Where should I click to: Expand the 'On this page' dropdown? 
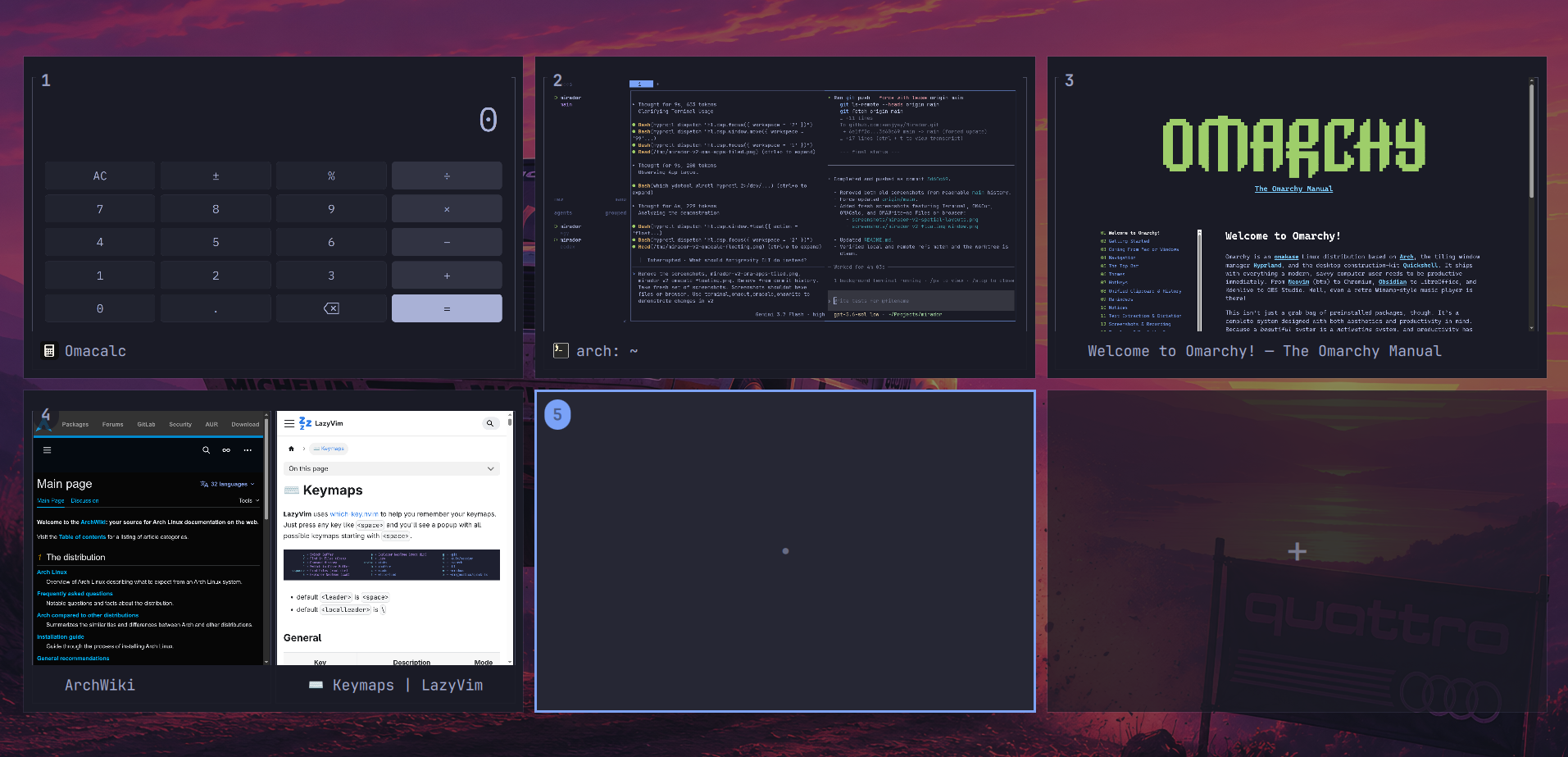point(392,468)
